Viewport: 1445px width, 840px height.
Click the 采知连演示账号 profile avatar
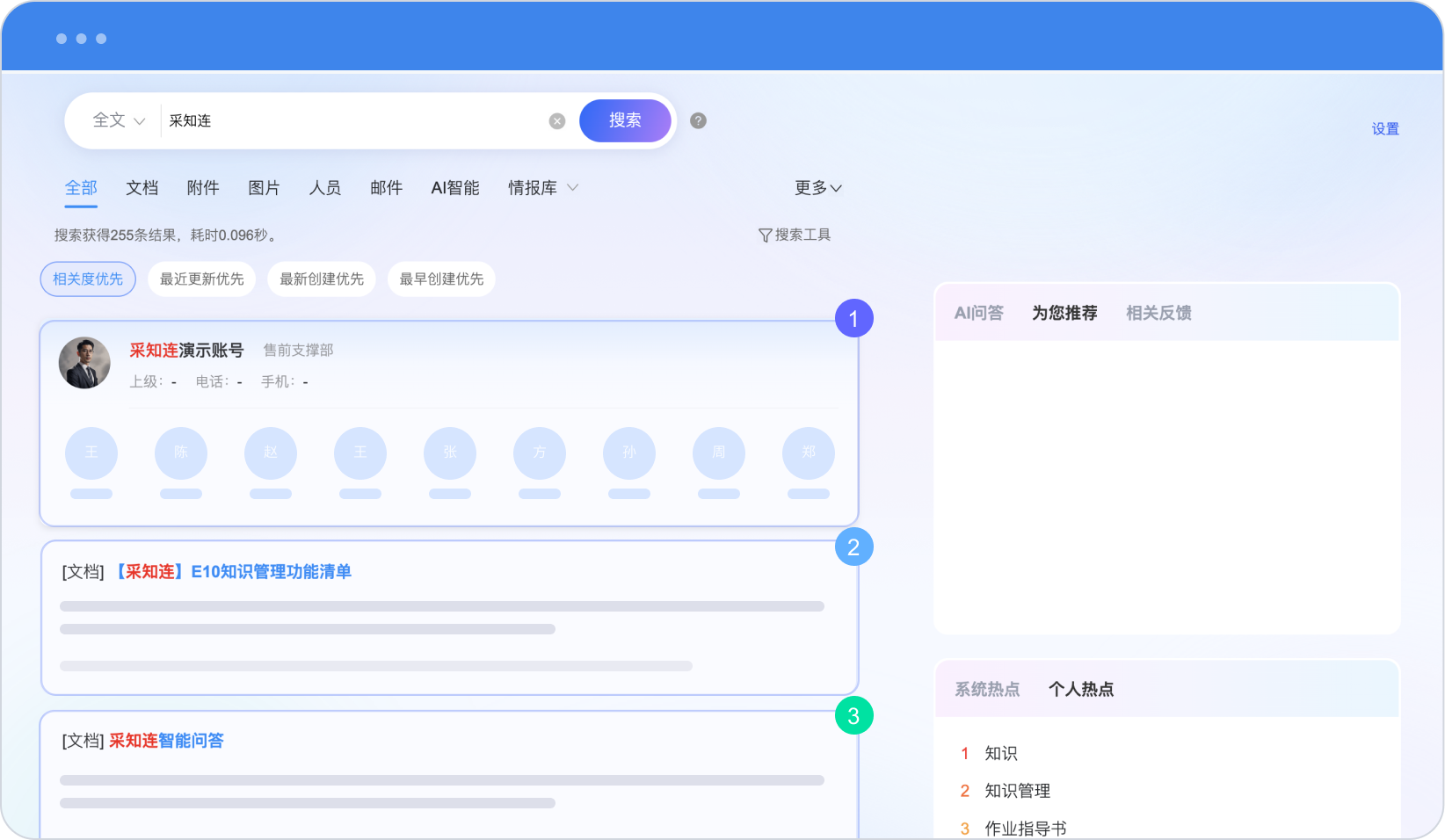[84, 363]
